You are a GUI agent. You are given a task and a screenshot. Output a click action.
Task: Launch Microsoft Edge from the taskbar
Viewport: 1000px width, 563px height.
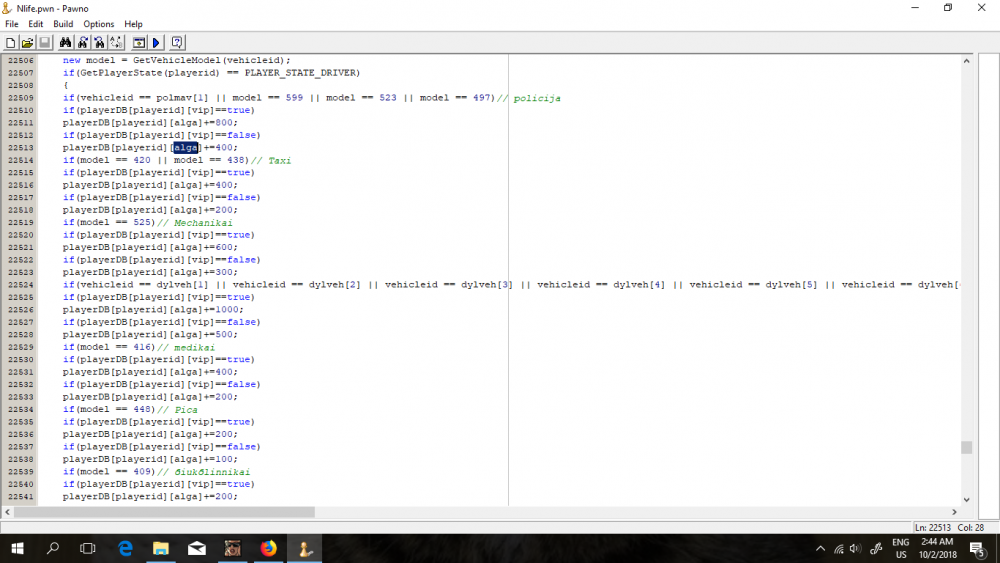click(126, 548)
